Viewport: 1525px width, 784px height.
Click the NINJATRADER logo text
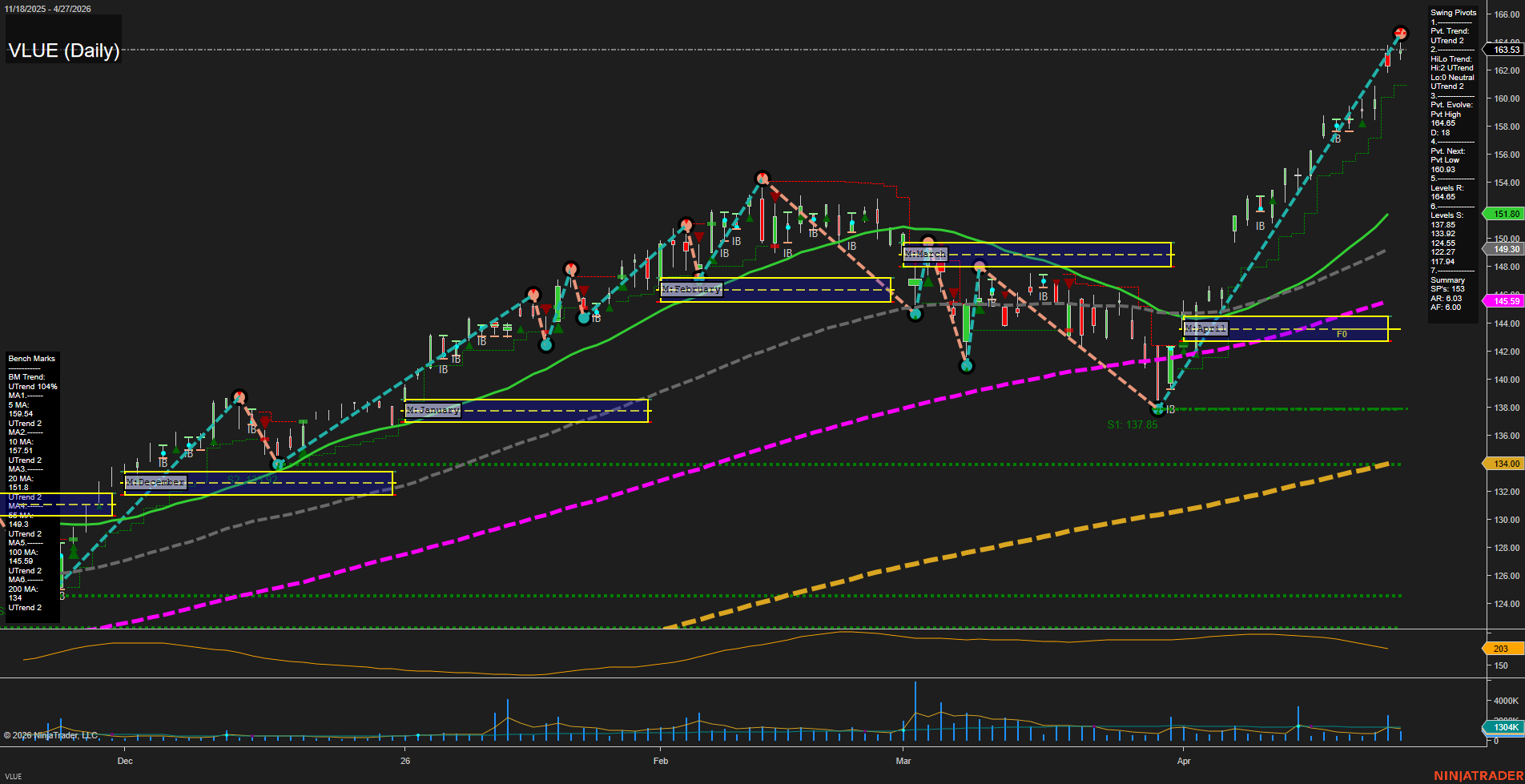click(1478, 775)
